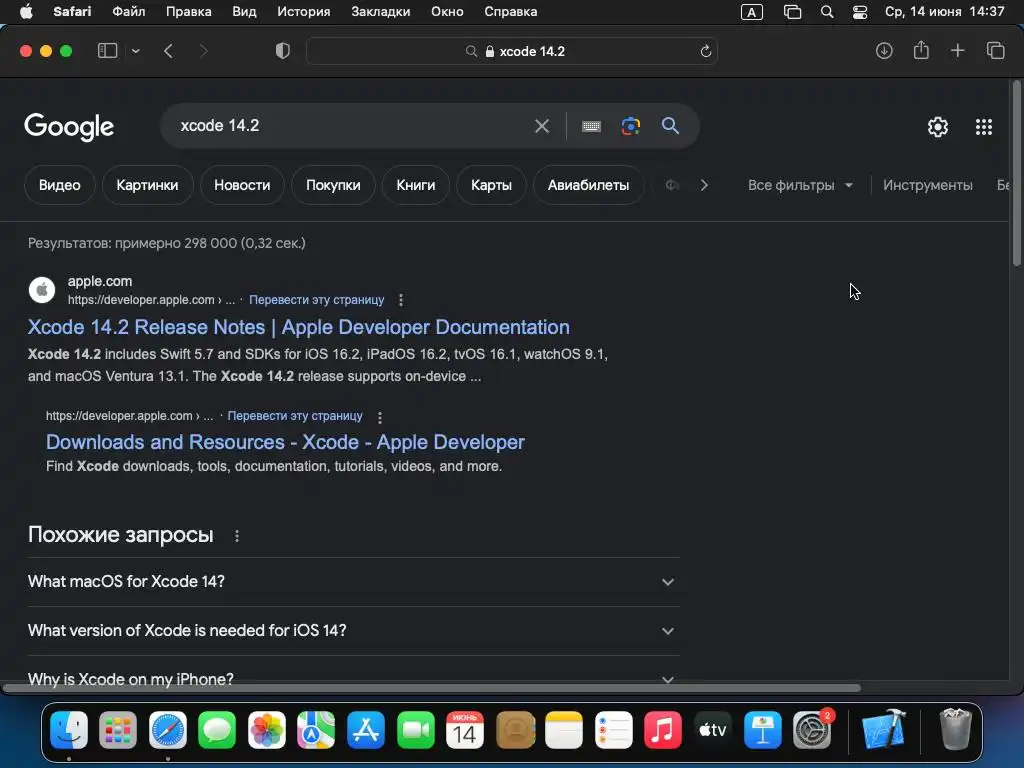1024x768 pixels.
Task: Open Spotlight search in menu bar
Action: point(827,12)
